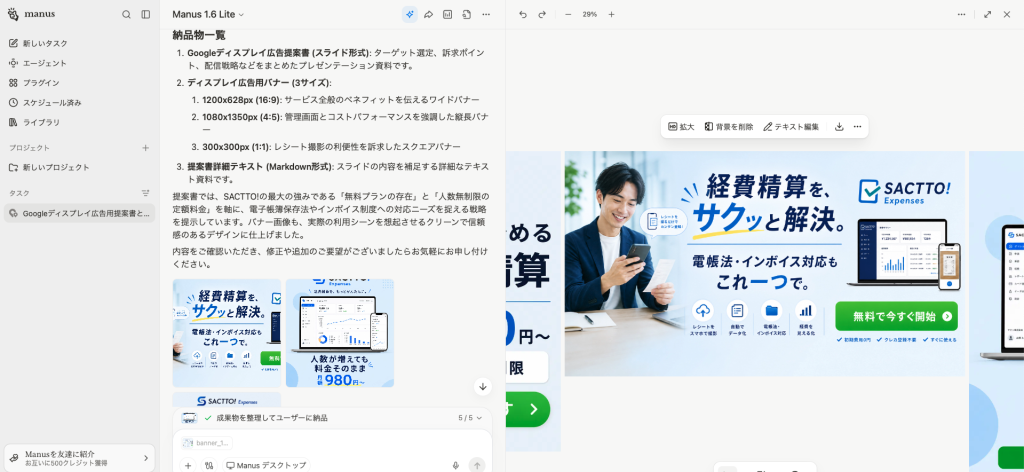The width and height of the screenshot is (1024, 472).
Task: Select the Googleディスプレイ広告用提案書 task
Action: click(79, 213)
